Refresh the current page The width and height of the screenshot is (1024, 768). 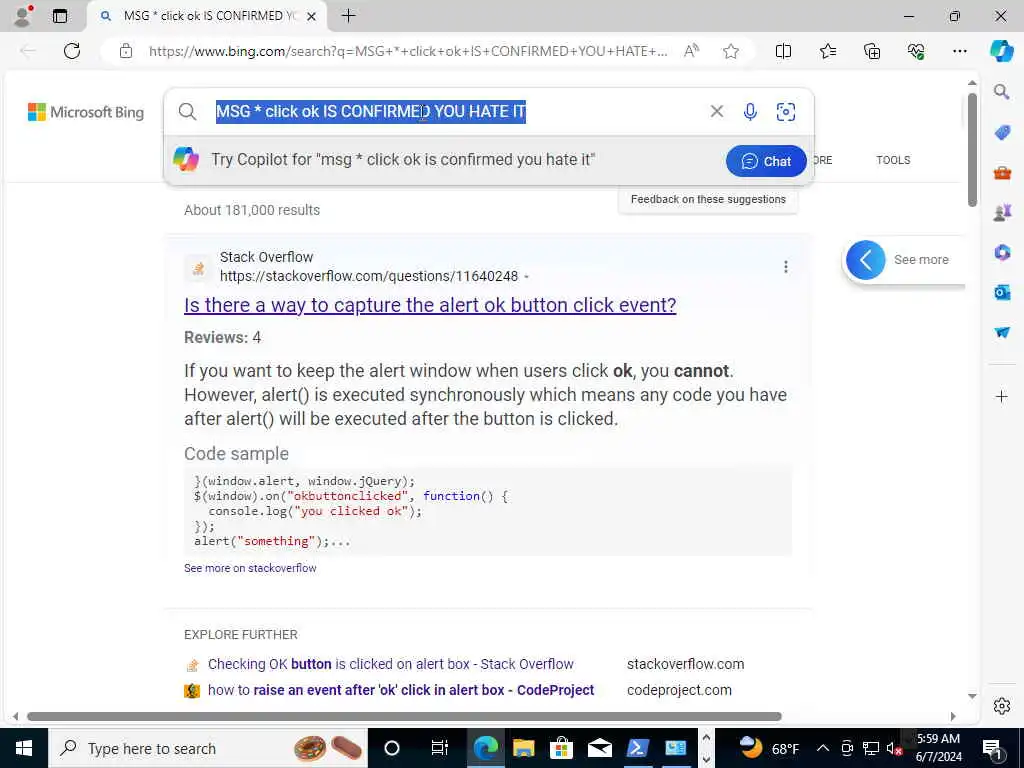[x=72, y=51]
